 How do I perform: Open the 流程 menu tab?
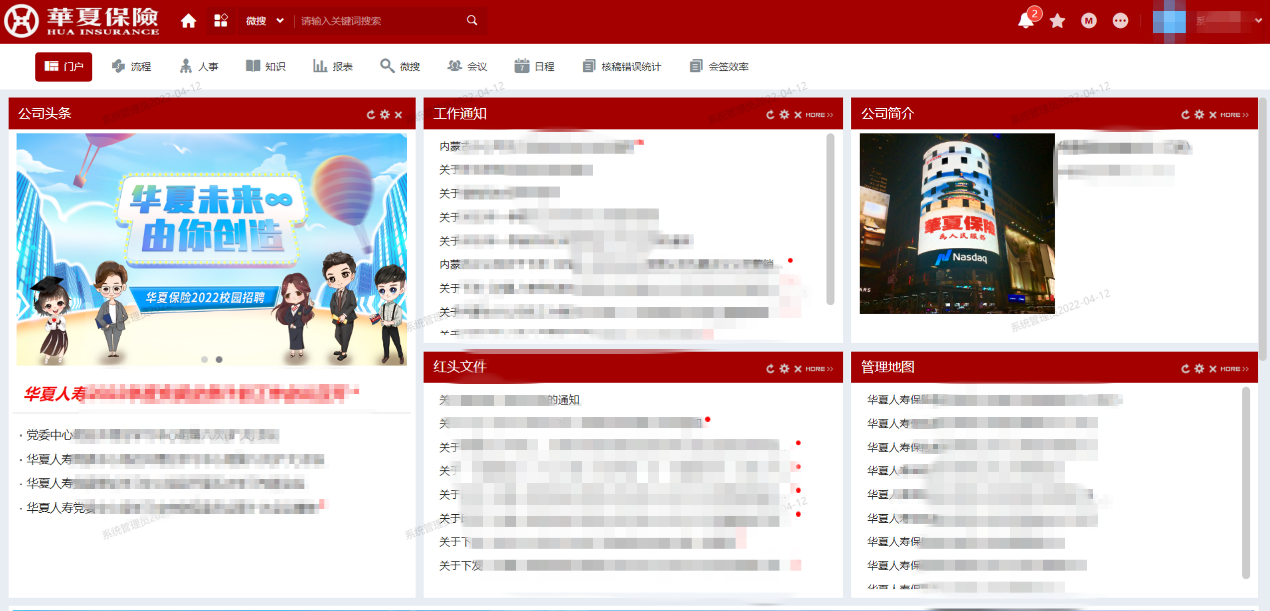coord(131,67)
